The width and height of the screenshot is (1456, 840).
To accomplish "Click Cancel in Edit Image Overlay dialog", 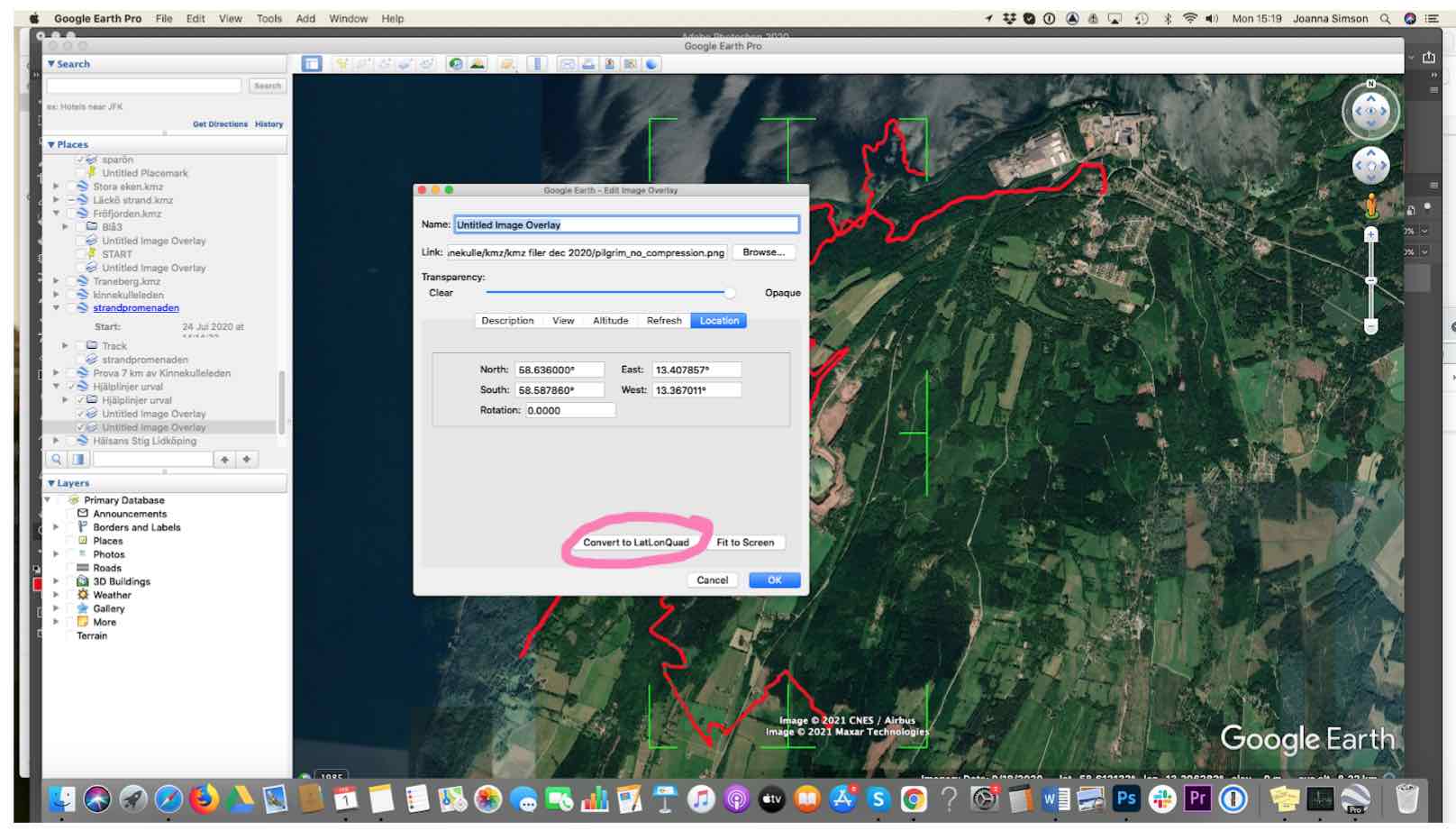I will click(712, 580).
